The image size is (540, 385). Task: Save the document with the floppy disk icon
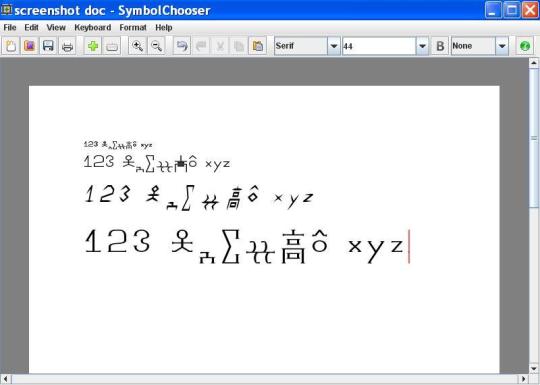click(x=48, y=45)
